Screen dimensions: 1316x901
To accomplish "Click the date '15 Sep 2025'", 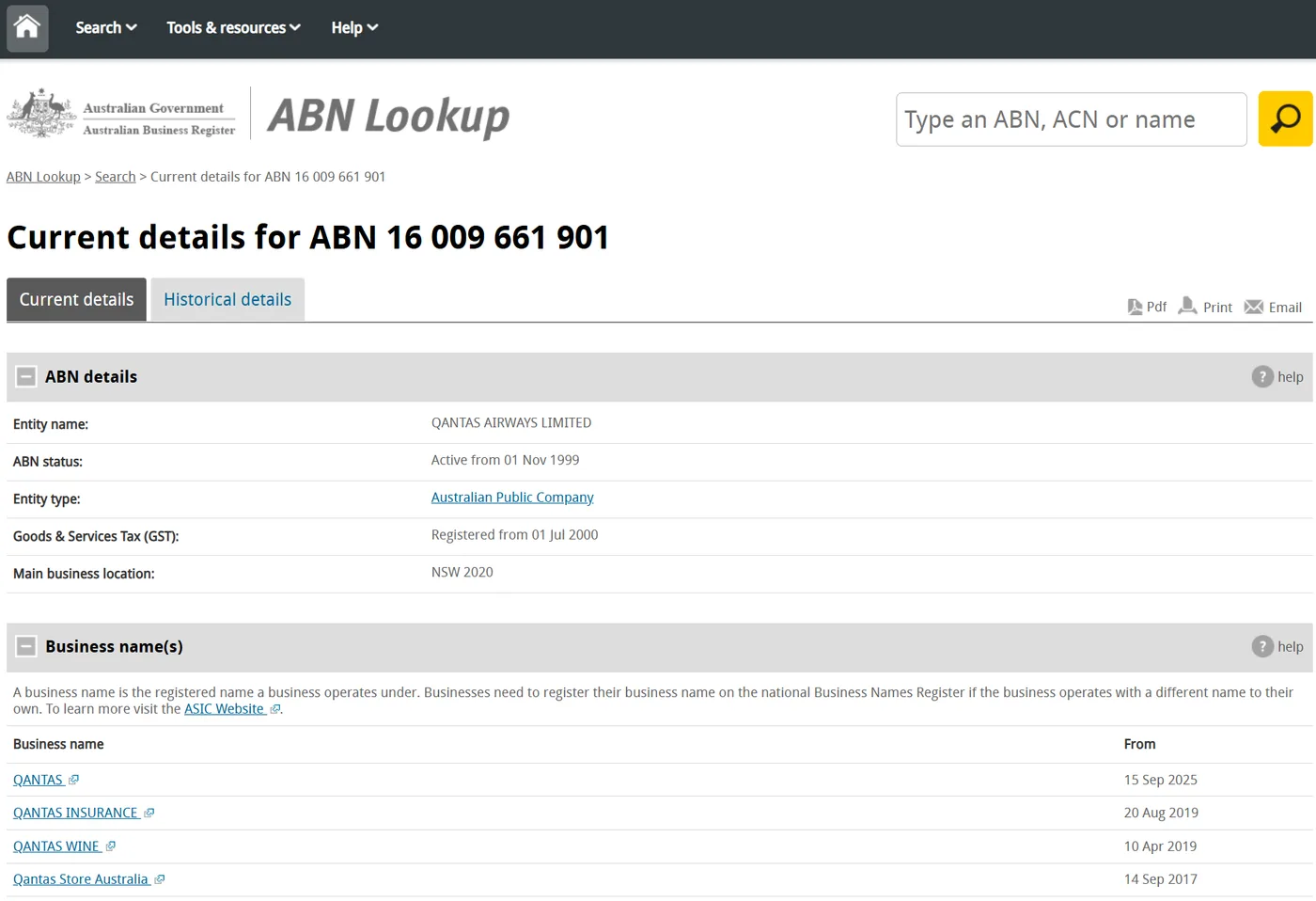I will (1161, 780).
